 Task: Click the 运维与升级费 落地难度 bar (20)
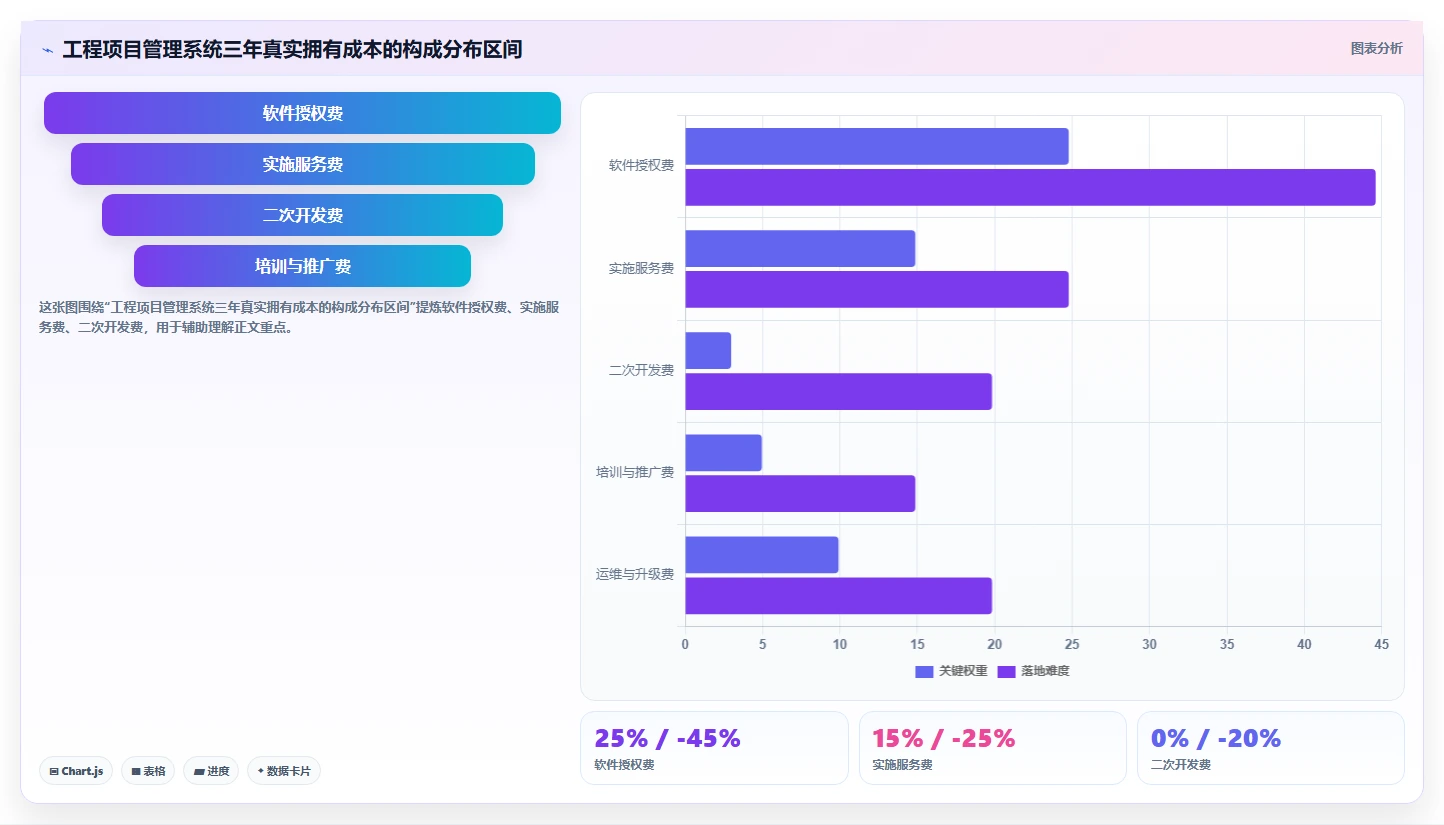pos(838,595)
